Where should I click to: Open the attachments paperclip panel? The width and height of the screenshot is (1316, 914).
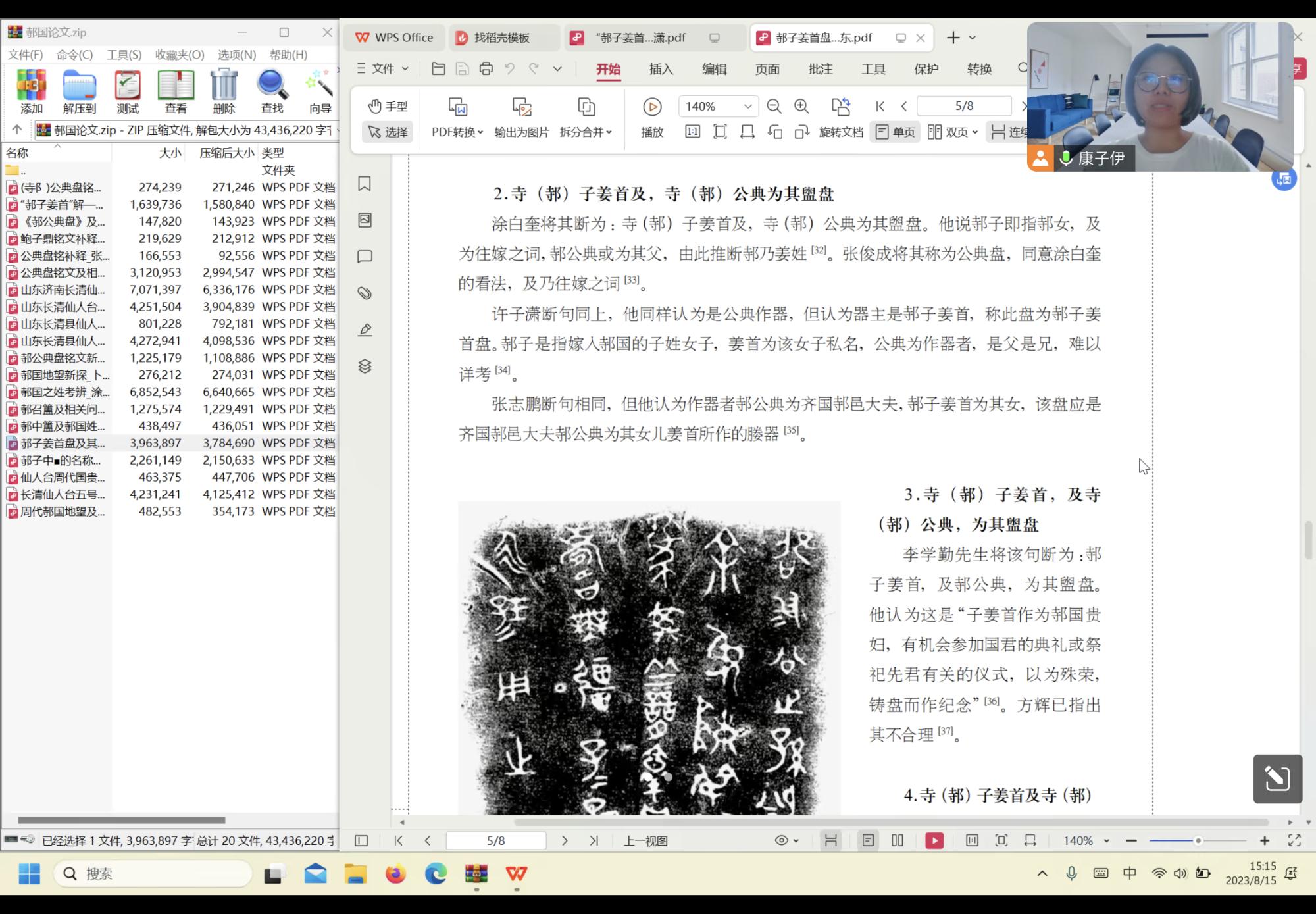365,293
